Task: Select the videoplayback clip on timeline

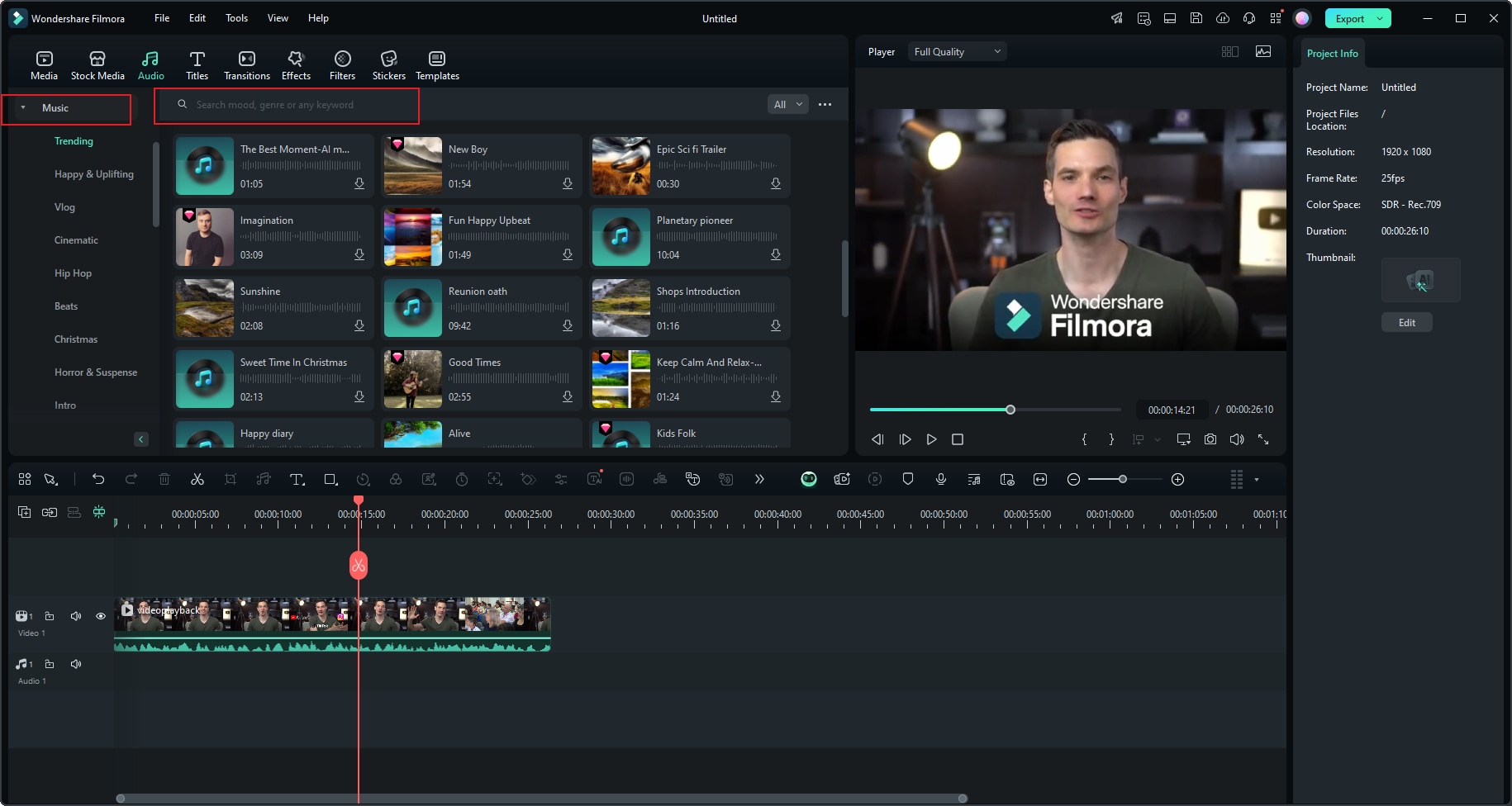Action: (x=332, y=624)
